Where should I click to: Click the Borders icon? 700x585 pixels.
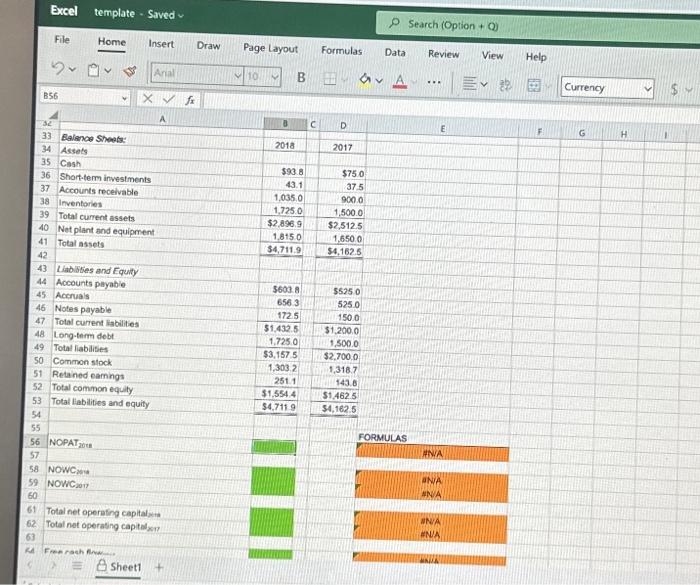click(329, 79)
